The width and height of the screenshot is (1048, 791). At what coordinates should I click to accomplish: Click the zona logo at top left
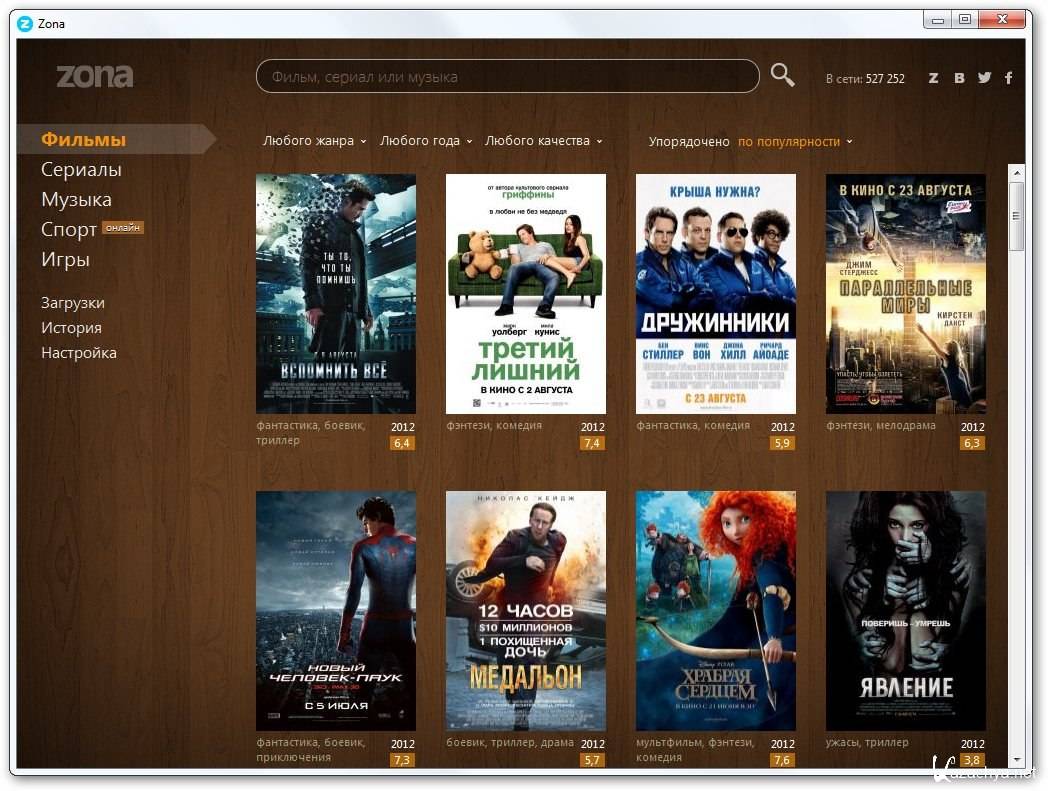tap(95, 76)
